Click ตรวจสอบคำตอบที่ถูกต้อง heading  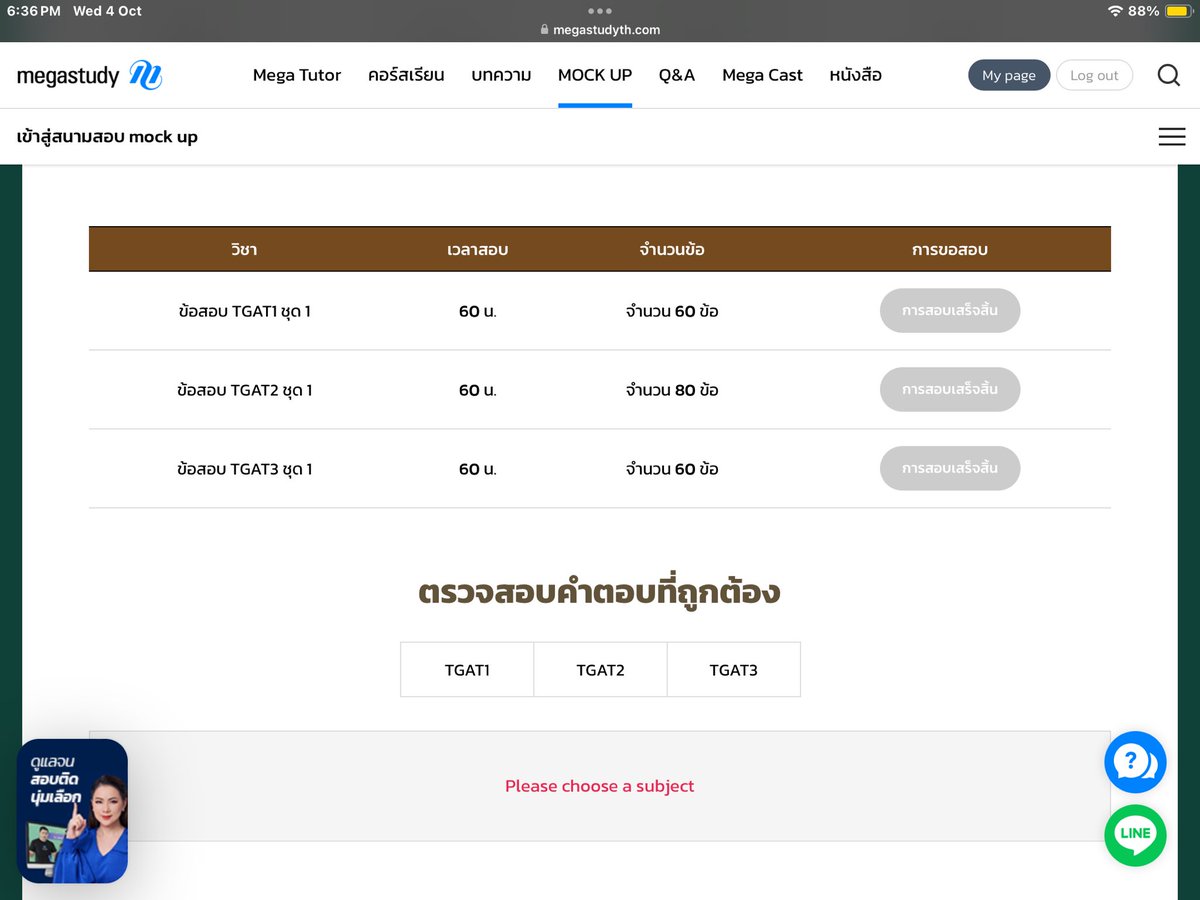[599, 593]
